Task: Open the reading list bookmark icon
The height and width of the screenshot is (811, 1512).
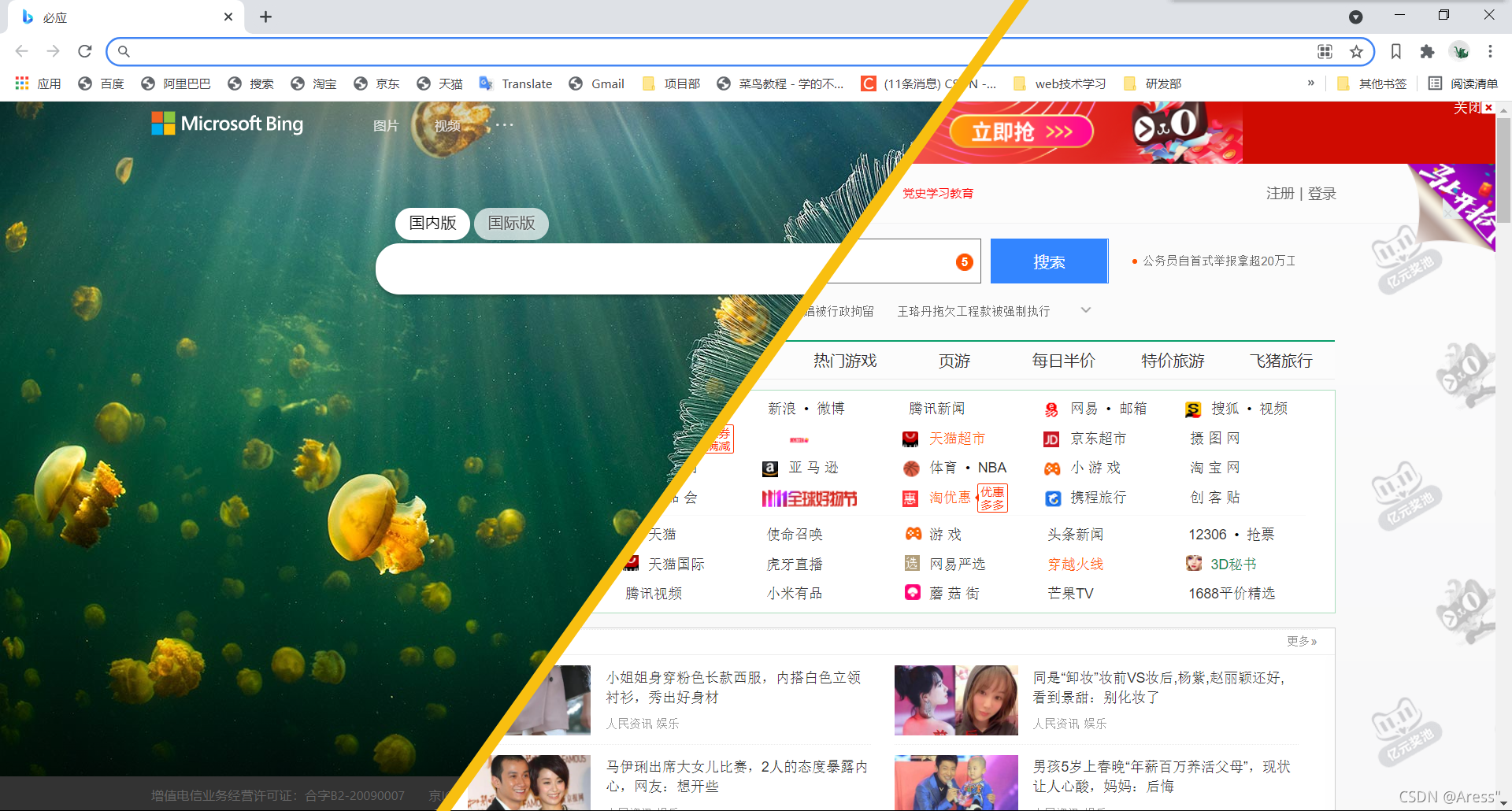Action: click(1396, 51)
